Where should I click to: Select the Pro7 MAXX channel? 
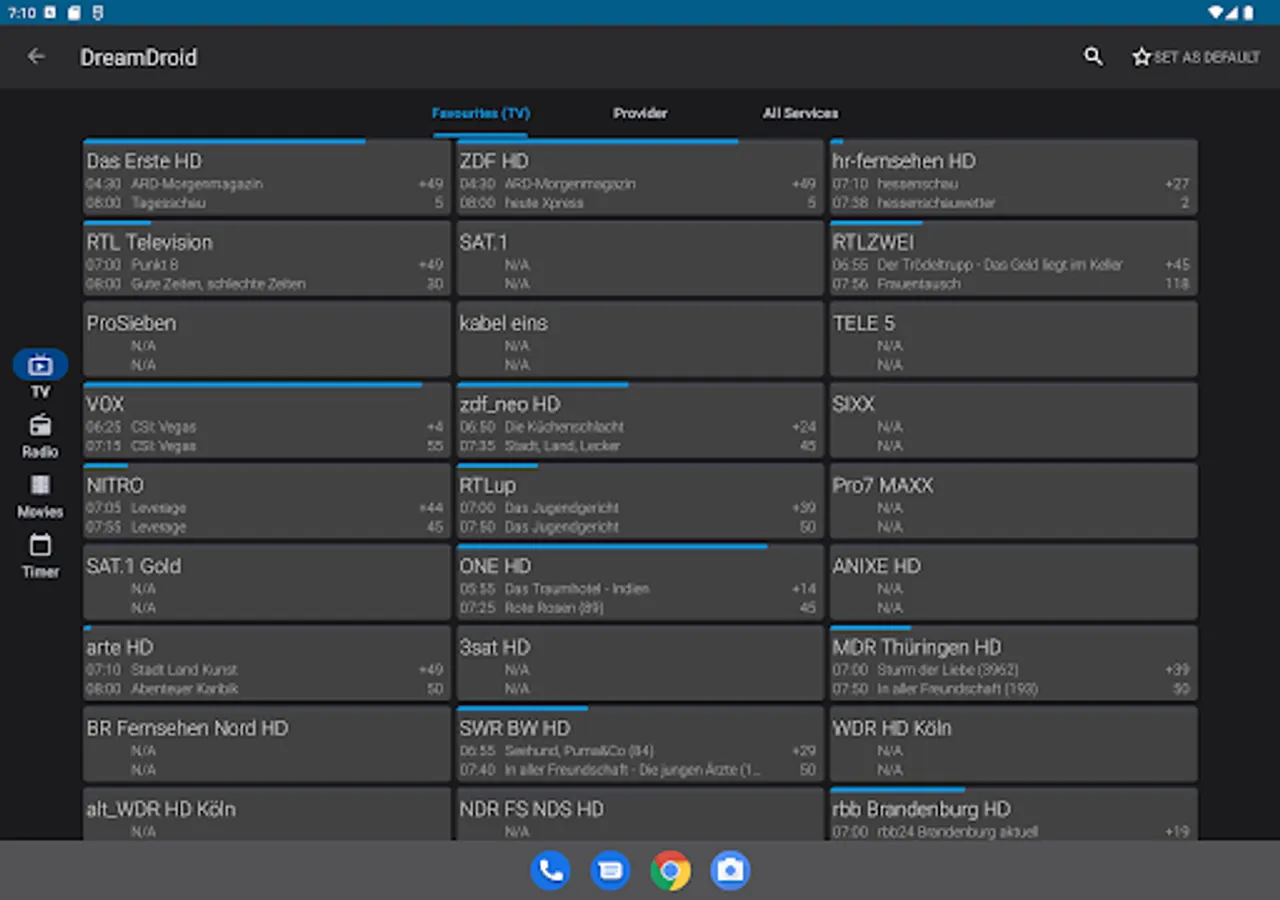1013,501
